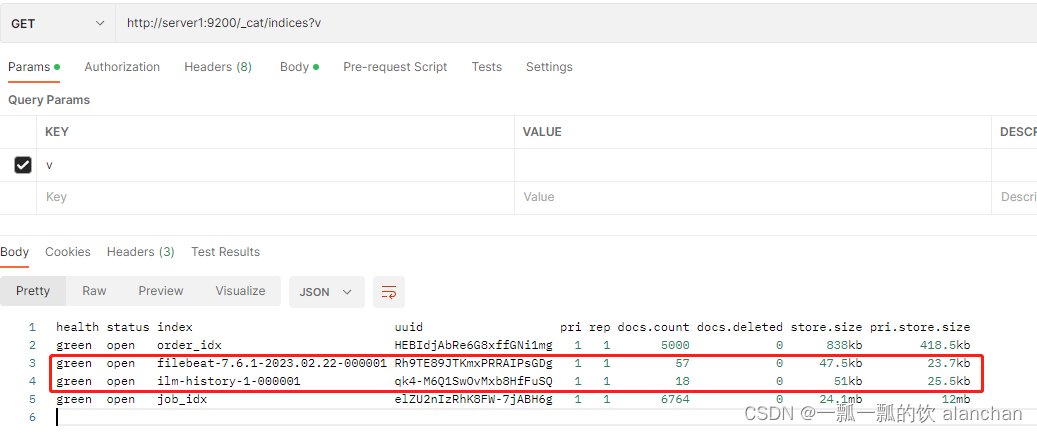Click docs.count value 6764
This screenshot has height=433, width=1037.
[x=675, y=399]
